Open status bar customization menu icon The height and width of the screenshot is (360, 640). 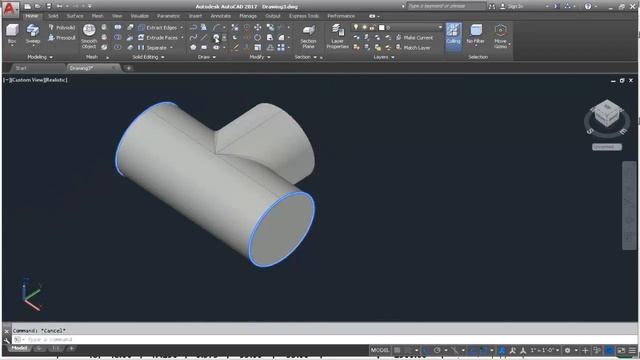pos(632,350)
